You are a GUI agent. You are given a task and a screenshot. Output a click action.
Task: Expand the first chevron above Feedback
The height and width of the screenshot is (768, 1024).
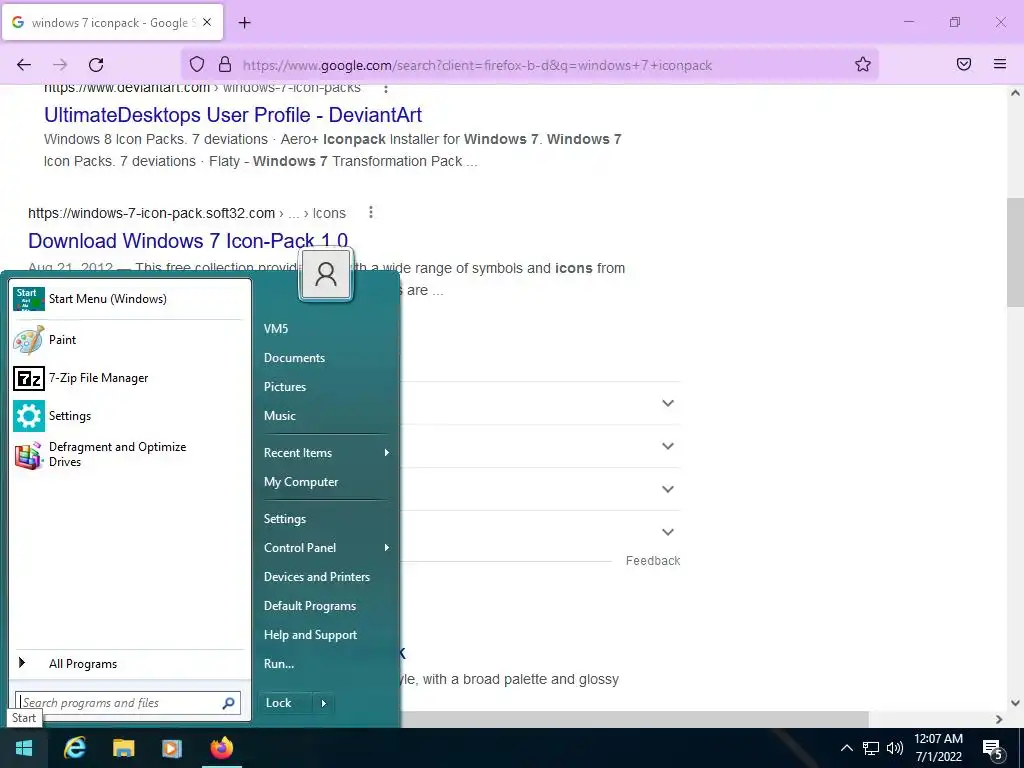point(667,403)
